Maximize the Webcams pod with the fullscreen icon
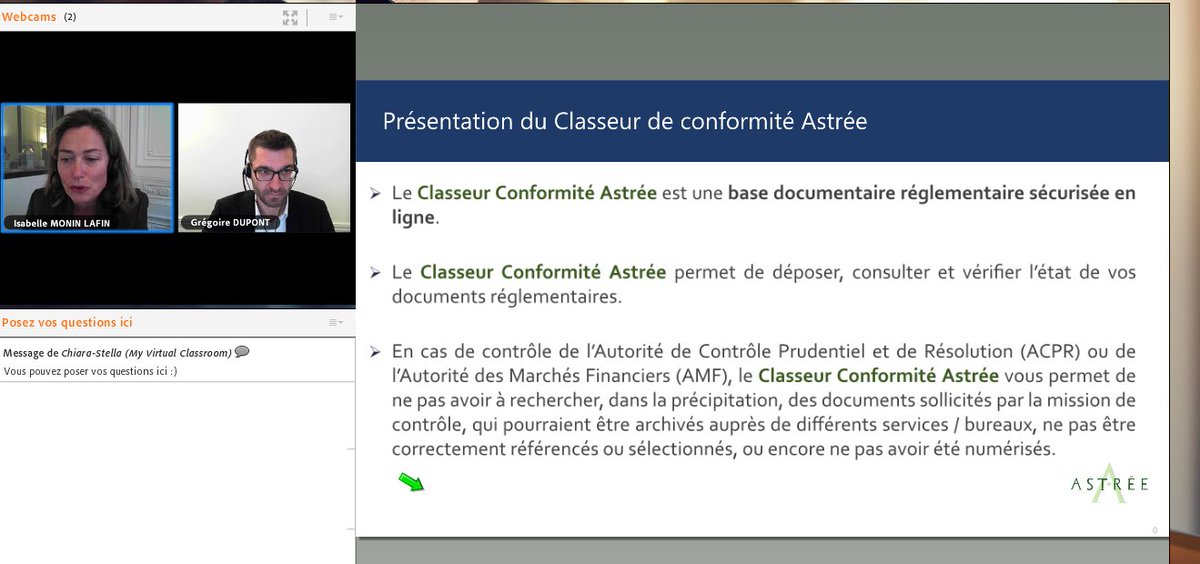Viewport: 1200px width, 564px height. point(290,17)
